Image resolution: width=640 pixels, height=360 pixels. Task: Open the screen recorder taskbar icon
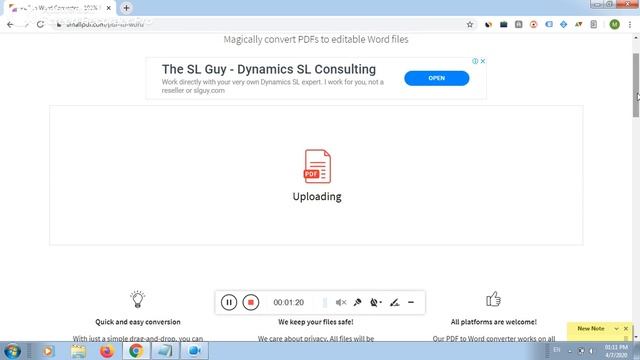pos(195,351)
